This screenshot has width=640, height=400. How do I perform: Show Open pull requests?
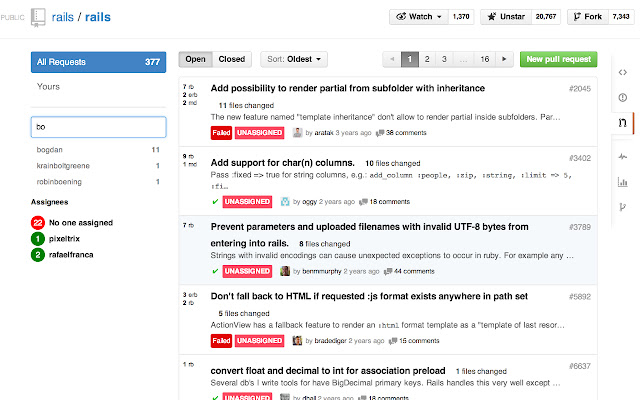(x=196, y=60)
